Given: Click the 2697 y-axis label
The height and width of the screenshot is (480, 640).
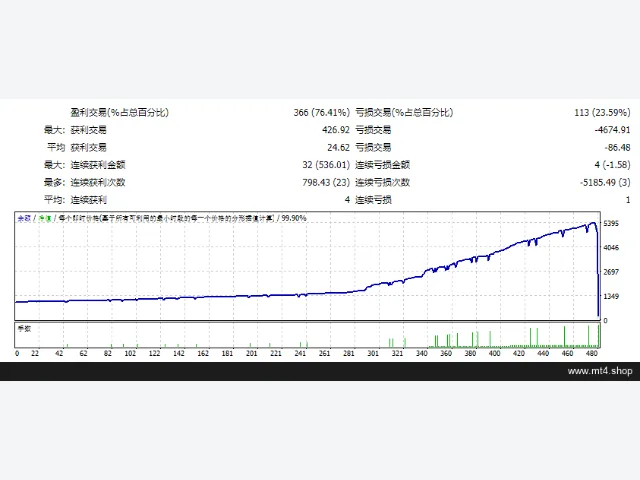Looking at the screenshot, I should point(611,272).
